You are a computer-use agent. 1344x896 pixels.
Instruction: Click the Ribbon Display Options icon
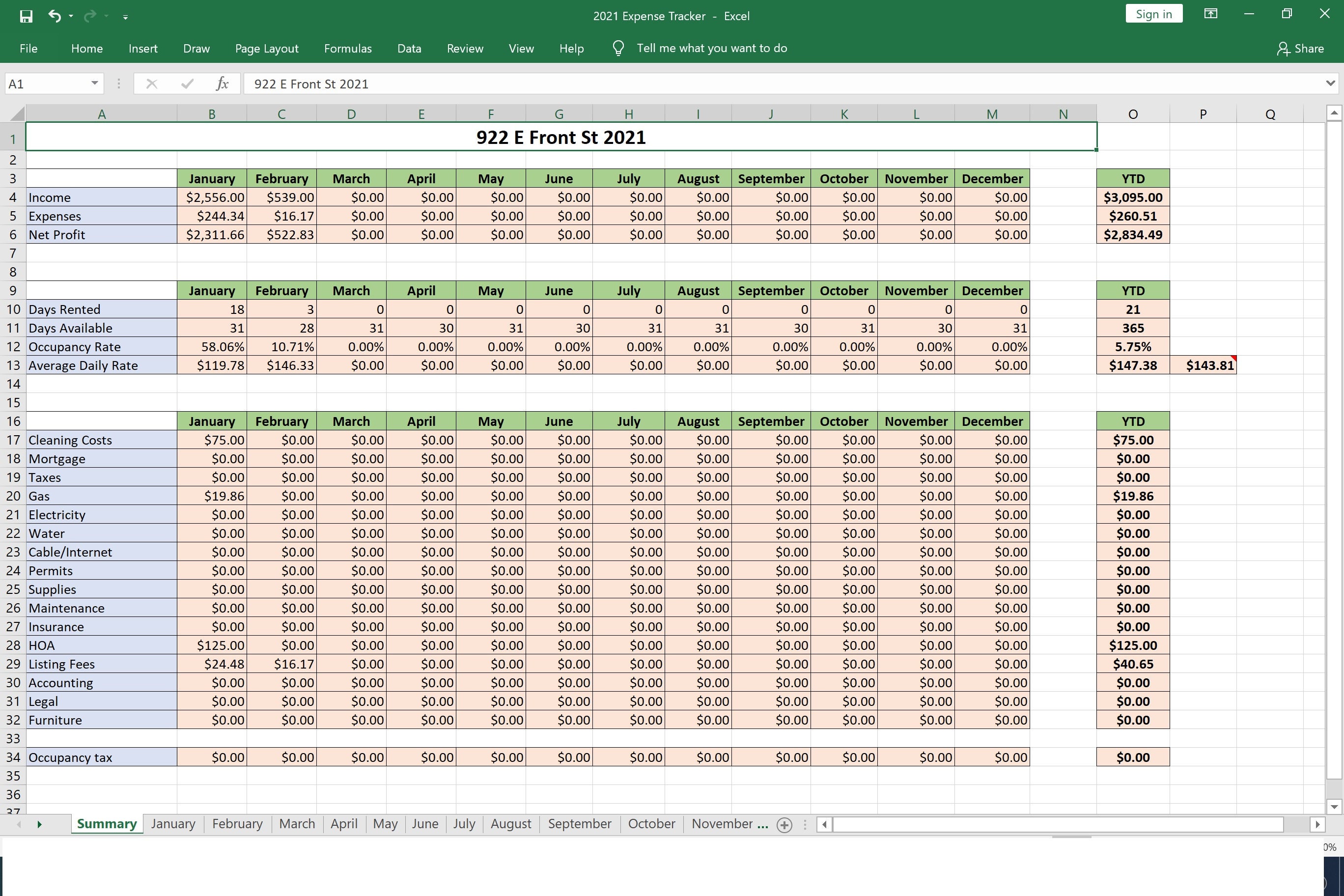pos(1210,14)
